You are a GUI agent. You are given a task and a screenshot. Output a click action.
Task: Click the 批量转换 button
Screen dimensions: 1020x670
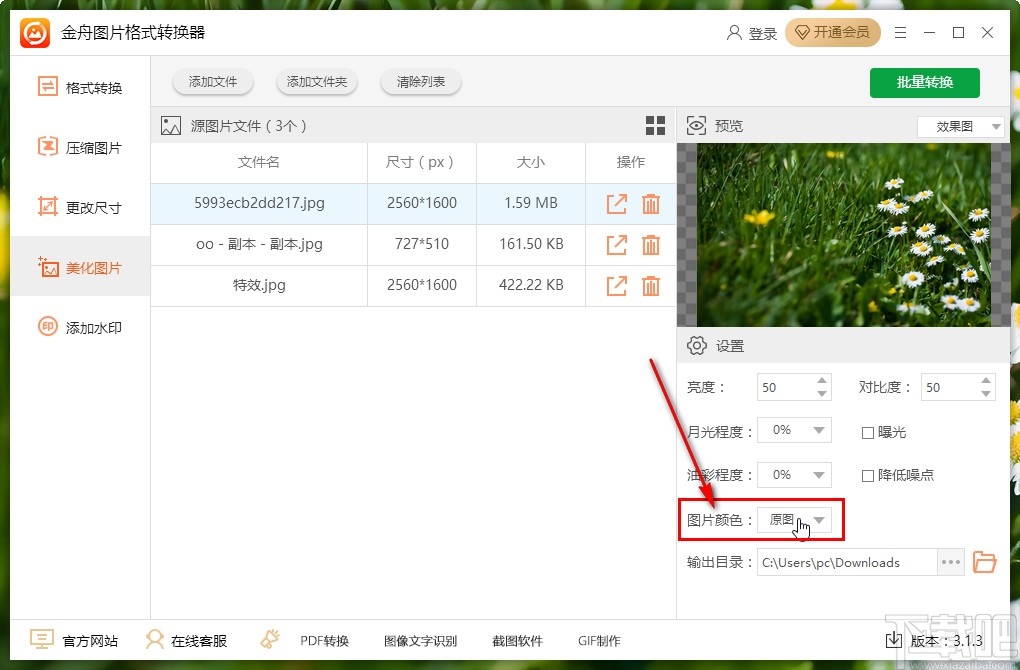(924, 83)
